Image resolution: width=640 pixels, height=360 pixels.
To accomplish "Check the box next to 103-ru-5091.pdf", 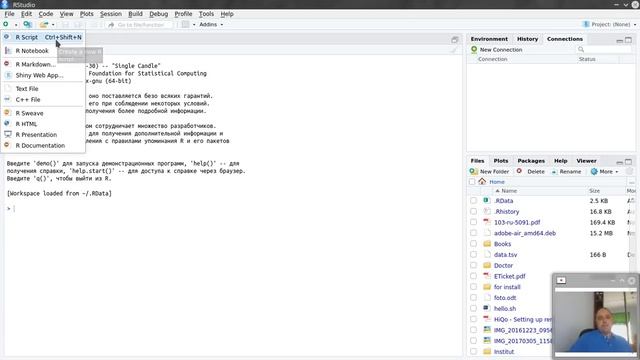I will coord(473,222).
